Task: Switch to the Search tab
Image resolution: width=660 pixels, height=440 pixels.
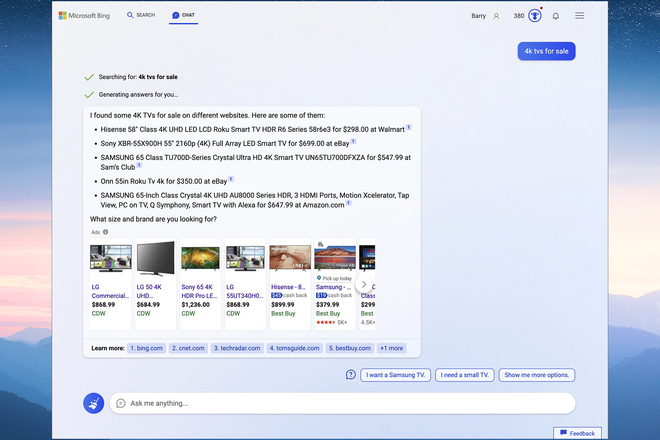Action: (x=141, y=15)
